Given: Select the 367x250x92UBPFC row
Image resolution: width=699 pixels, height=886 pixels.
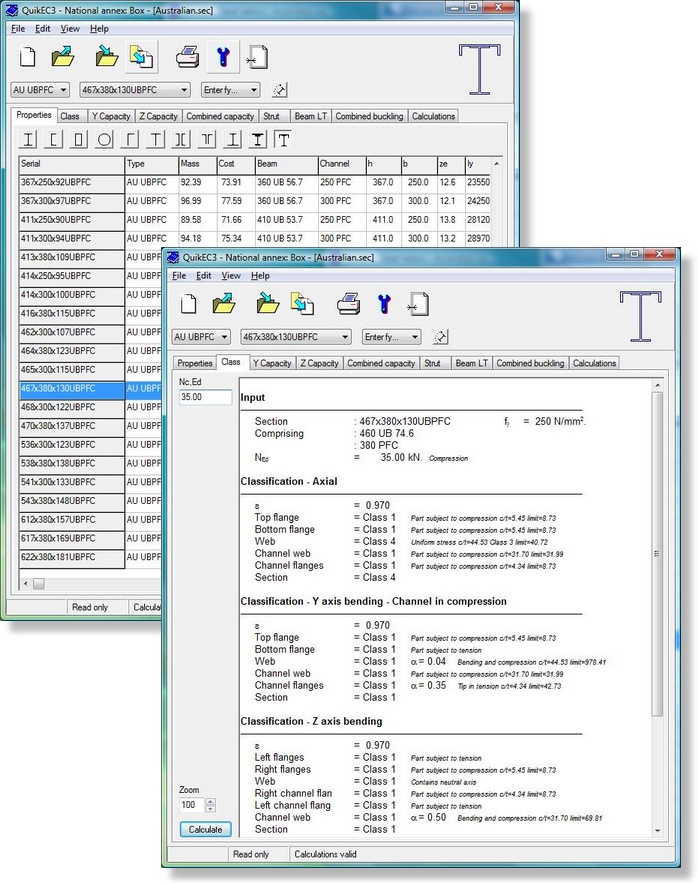Looking at the screenshot, I should coord(255,183).
